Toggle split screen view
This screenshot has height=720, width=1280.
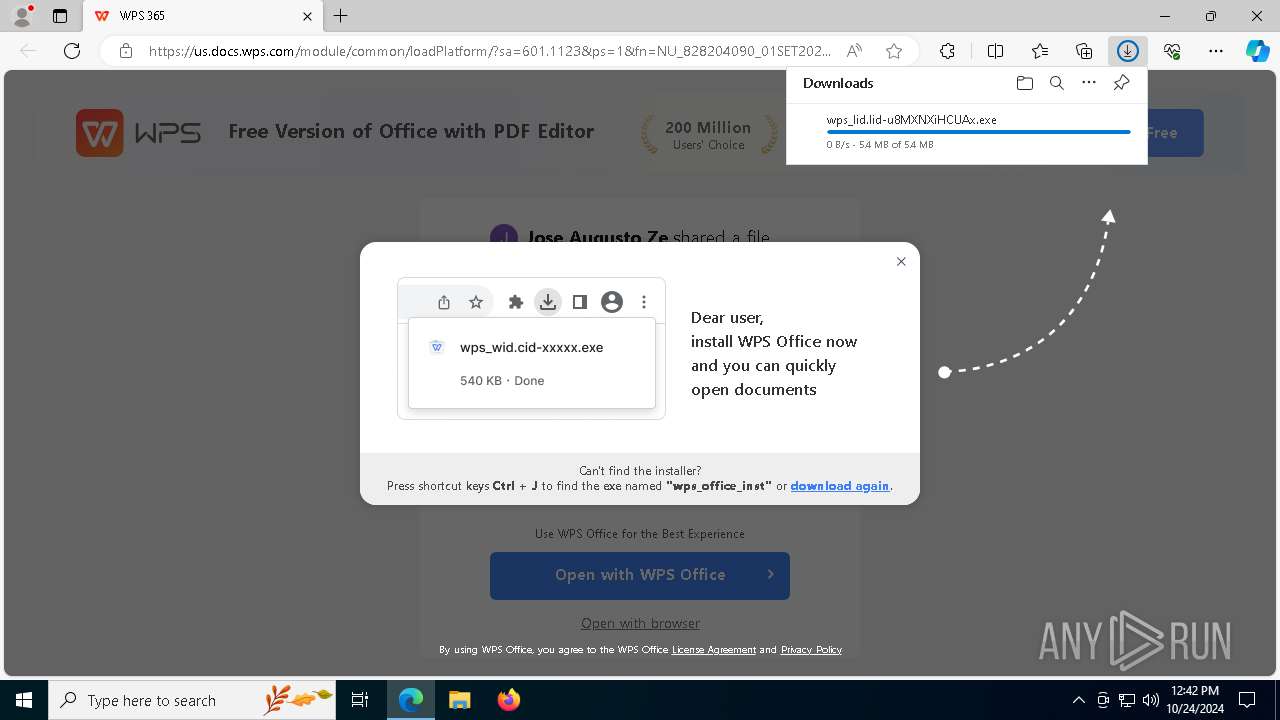[995, 51]
